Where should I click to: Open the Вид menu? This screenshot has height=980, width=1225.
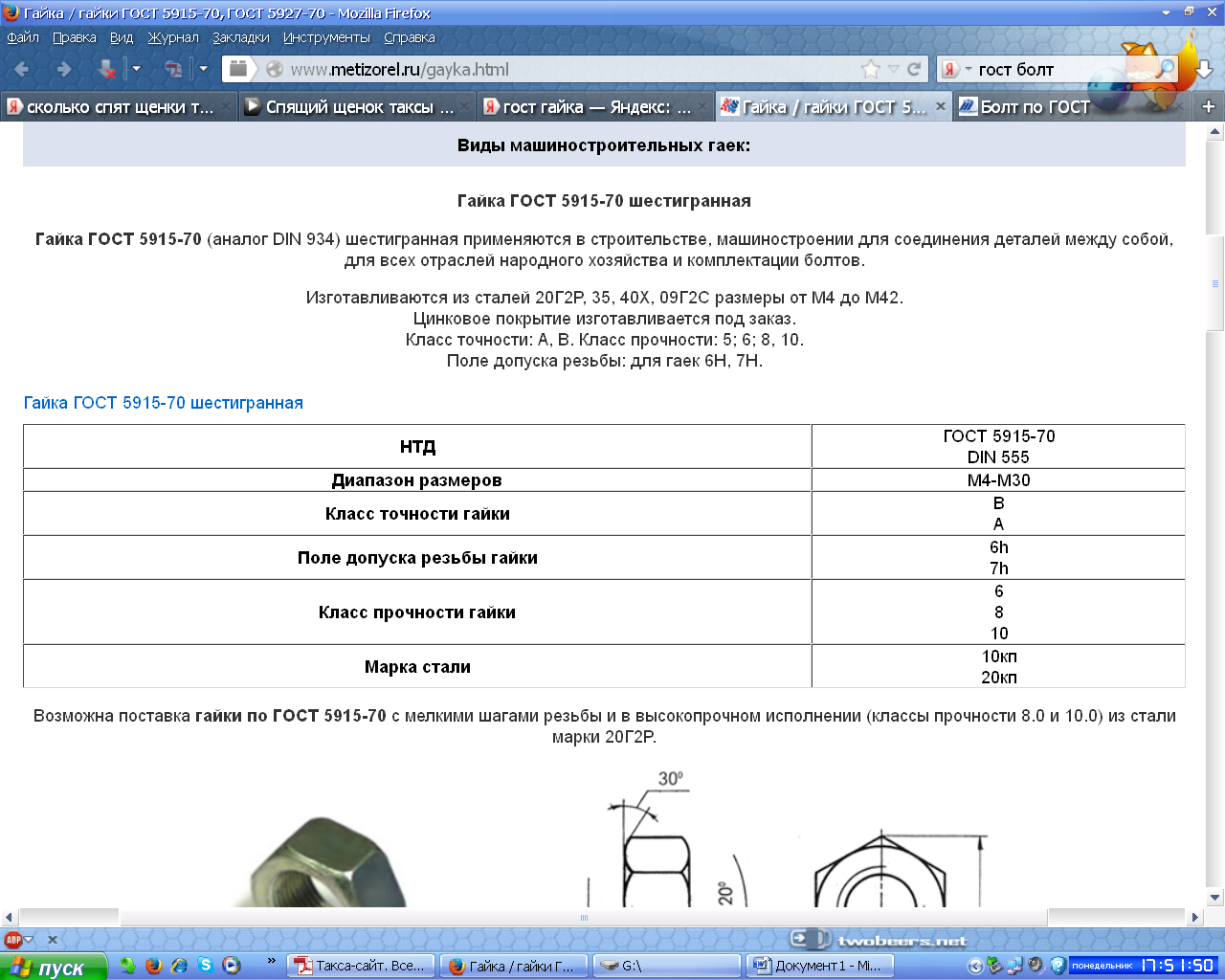pyautogui.click(x=122, y=37)
